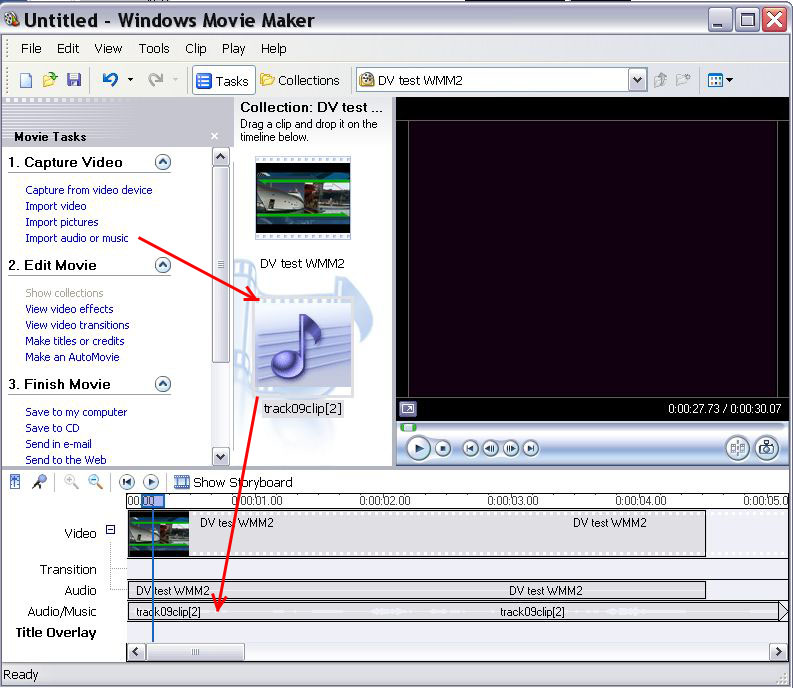Click the monitor Forward button
This screenshot has height=688, width=793.
(x=531, y=449)
